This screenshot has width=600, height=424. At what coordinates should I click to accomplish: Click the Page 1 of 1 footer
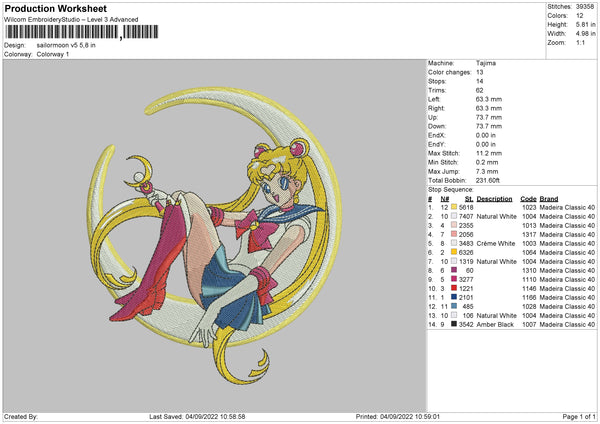pyautogui.click(x=579, y=416)
